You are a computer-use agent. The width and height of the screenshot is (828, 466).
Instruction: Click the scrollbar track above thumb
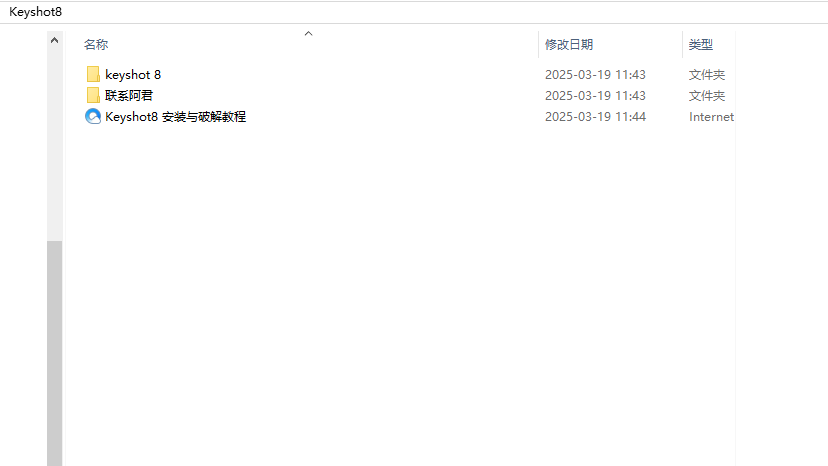pyautogui.click(x=54, y=144)
